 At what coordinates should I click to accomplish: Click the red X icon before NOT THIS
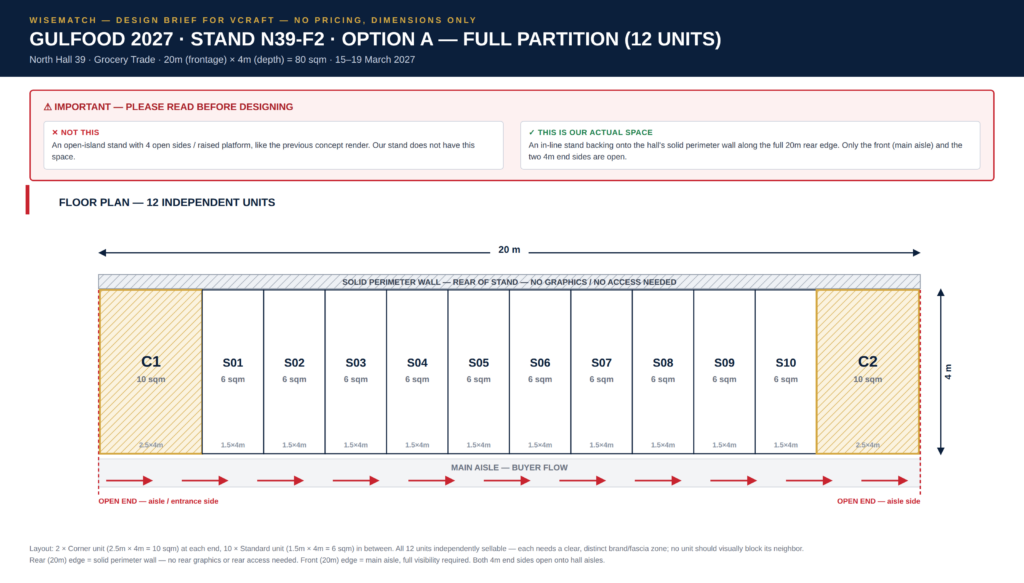55,133
